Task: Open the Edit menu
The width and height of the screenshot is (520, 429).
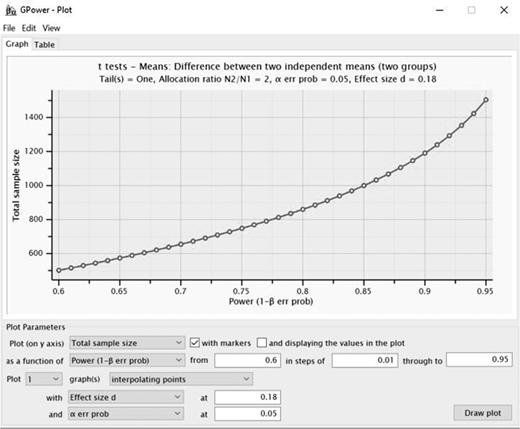Action: tap(29, 28)
